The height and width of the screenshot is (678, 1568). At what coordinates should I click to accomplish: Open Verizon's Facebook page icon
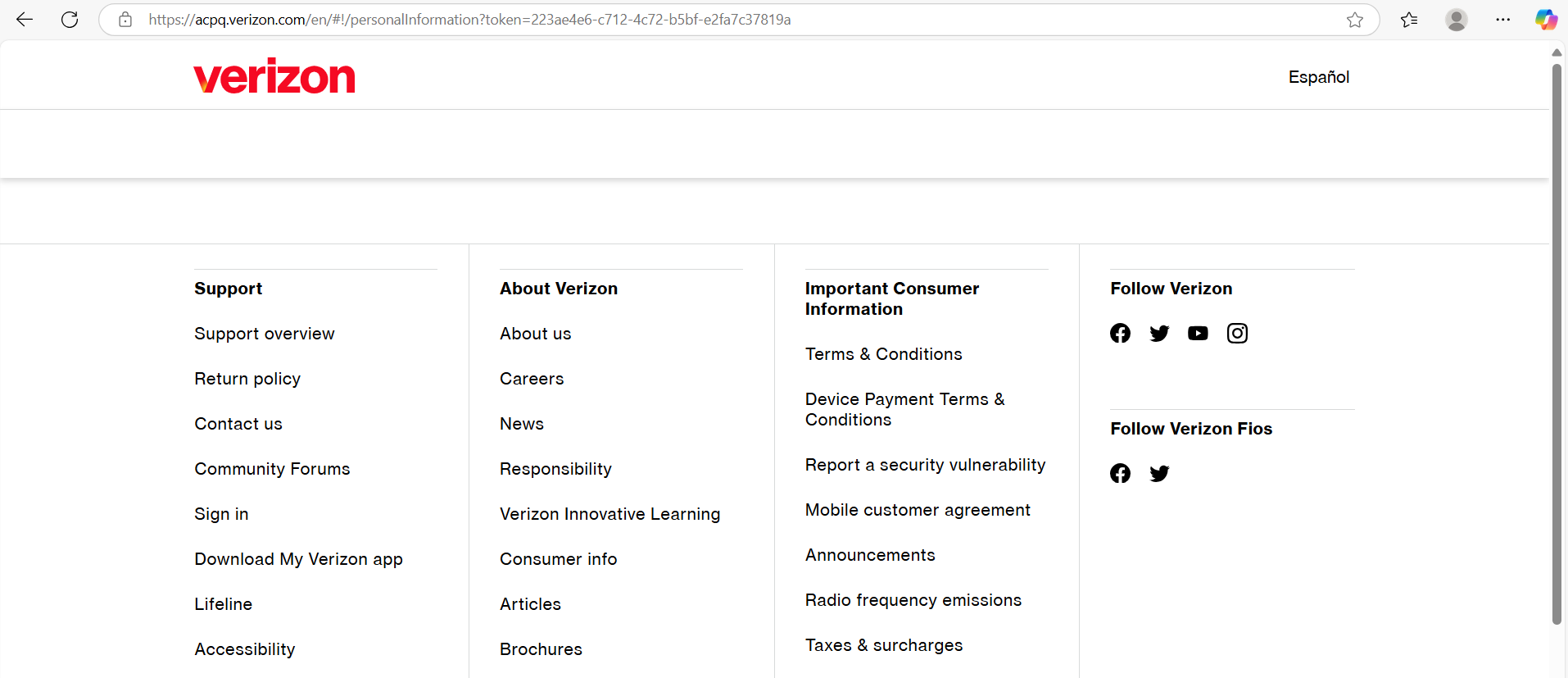pos(1120,333)
